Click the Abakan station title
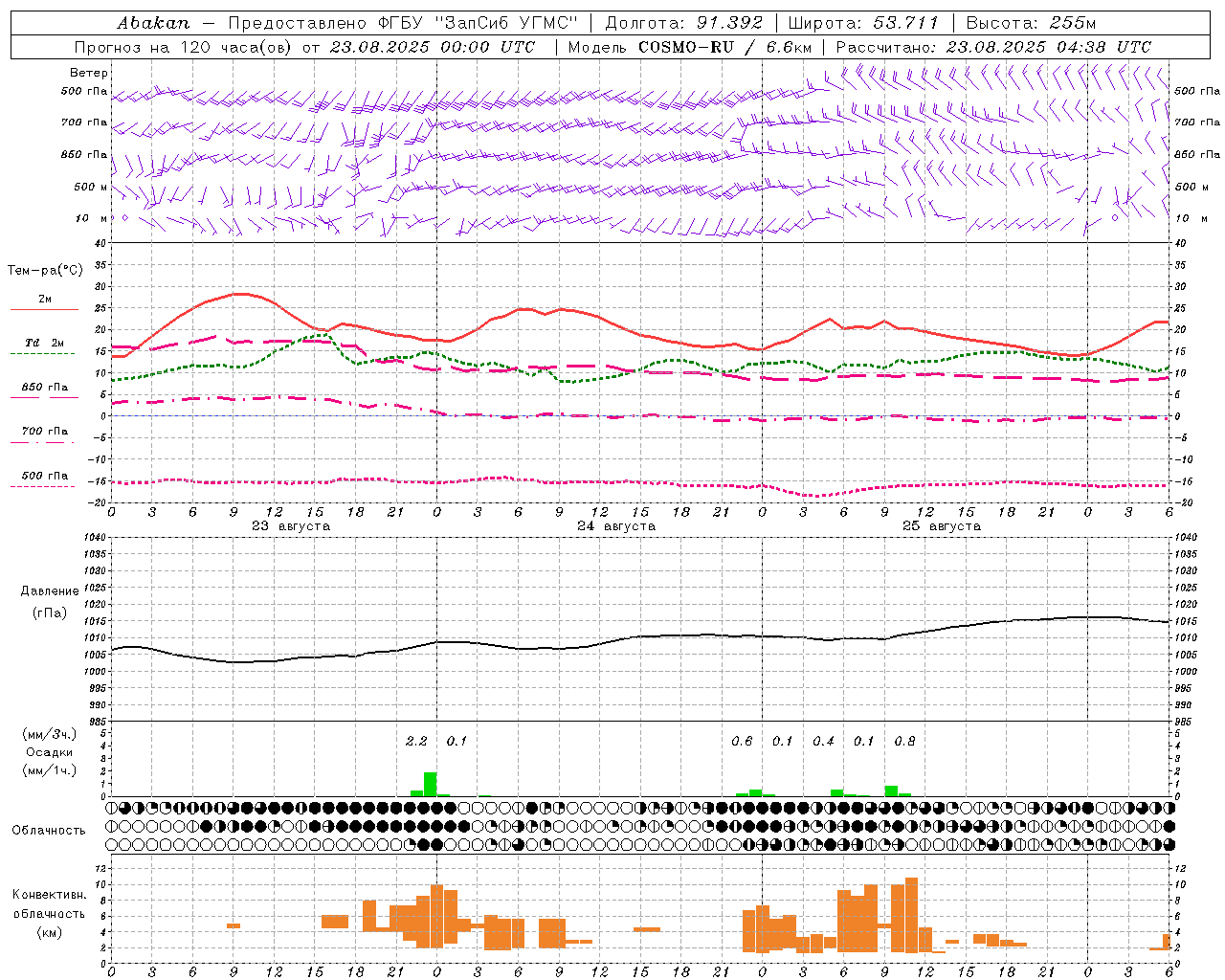This screenshot has width=1225, height=980. point(153,23)
